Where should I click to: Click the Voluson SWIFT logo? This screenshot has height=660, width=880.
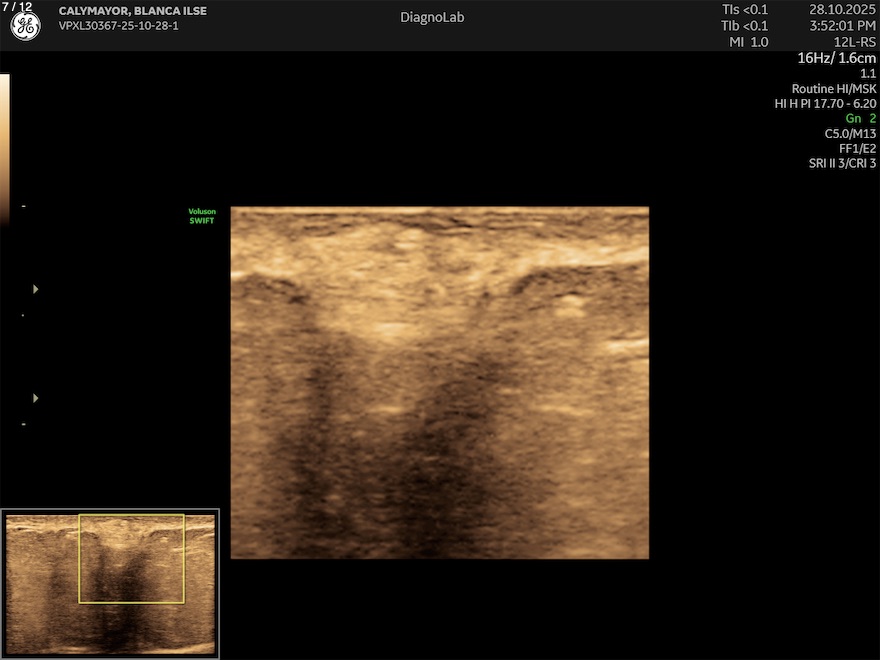(x=202, y=216)
